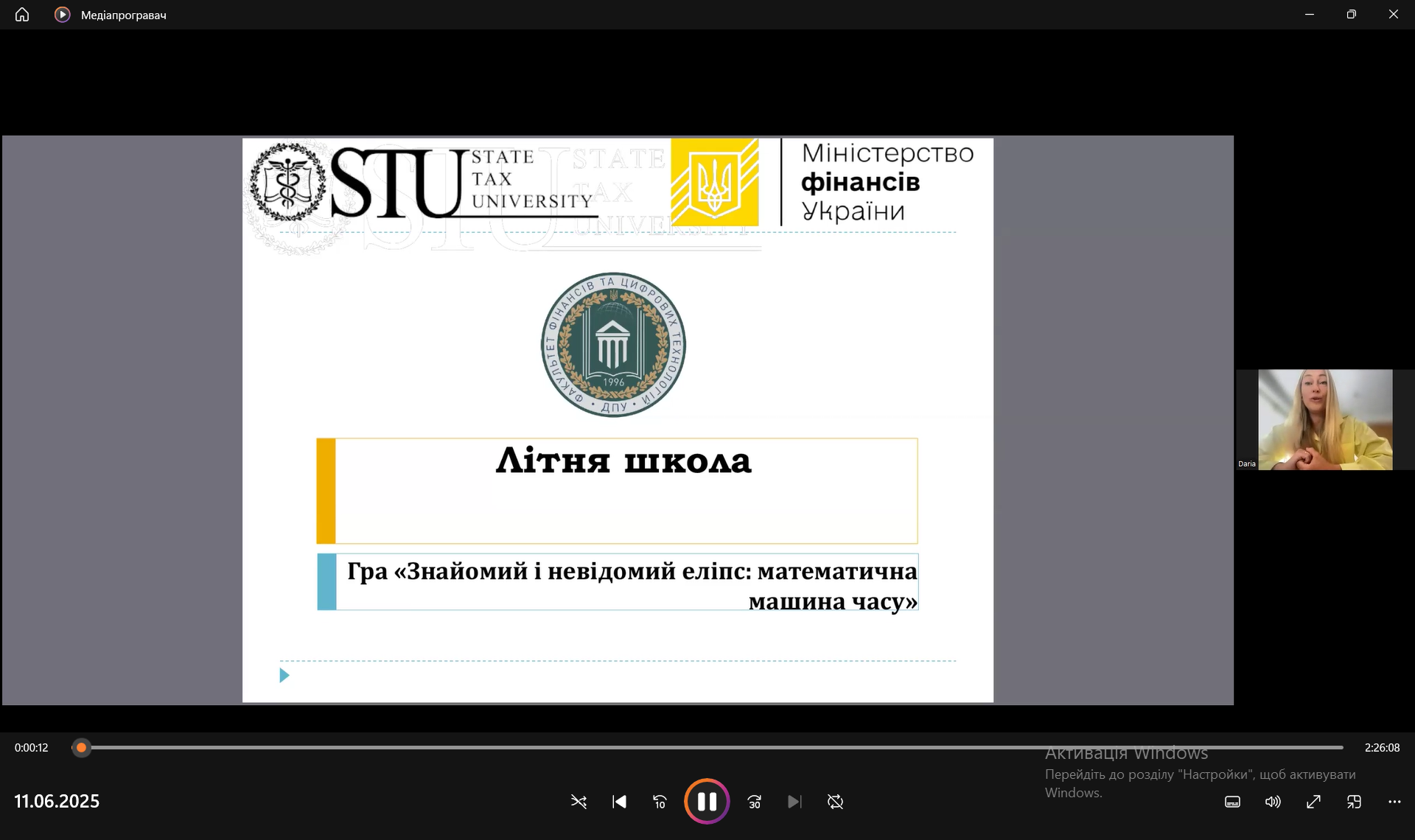Pause the video playback
1415x840 pixels.
(x=706, y=801)
